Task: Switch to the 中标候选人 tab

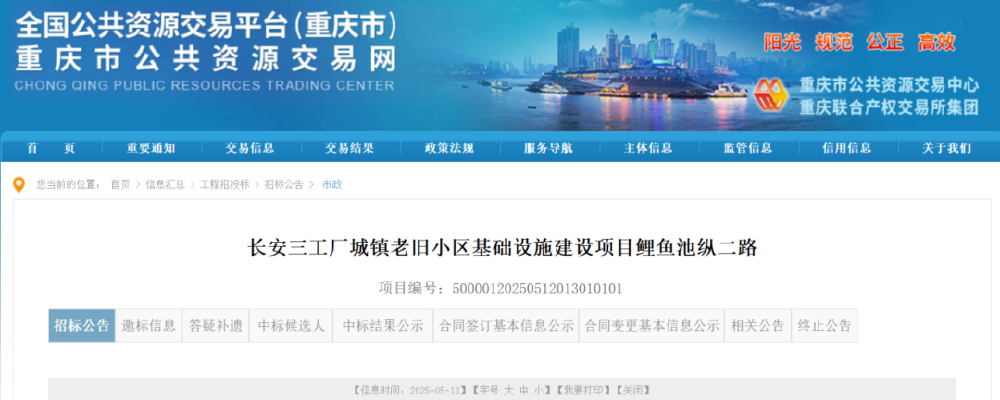Action: [x=291, y=326]
